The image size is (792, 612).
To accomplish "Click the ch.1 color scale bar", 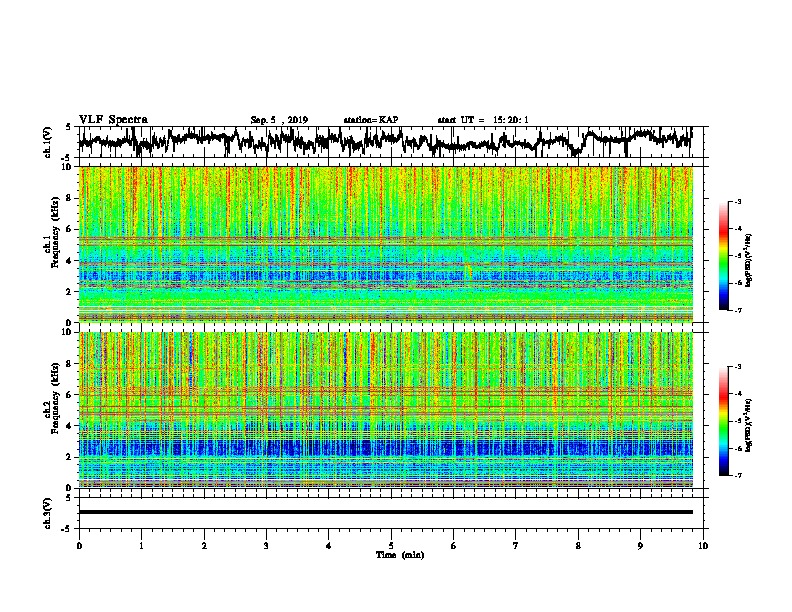I will pyautogui.click(x=724, y=256).
